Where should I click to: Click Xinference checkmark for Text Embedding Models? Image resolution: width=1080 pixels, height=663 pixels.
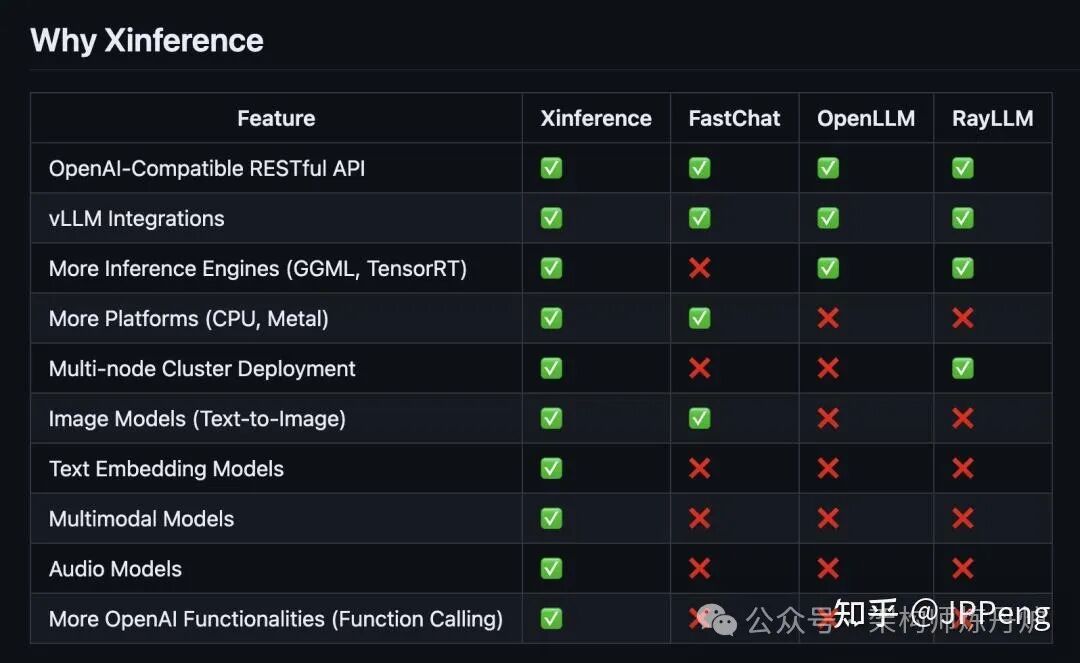(551, 468)
